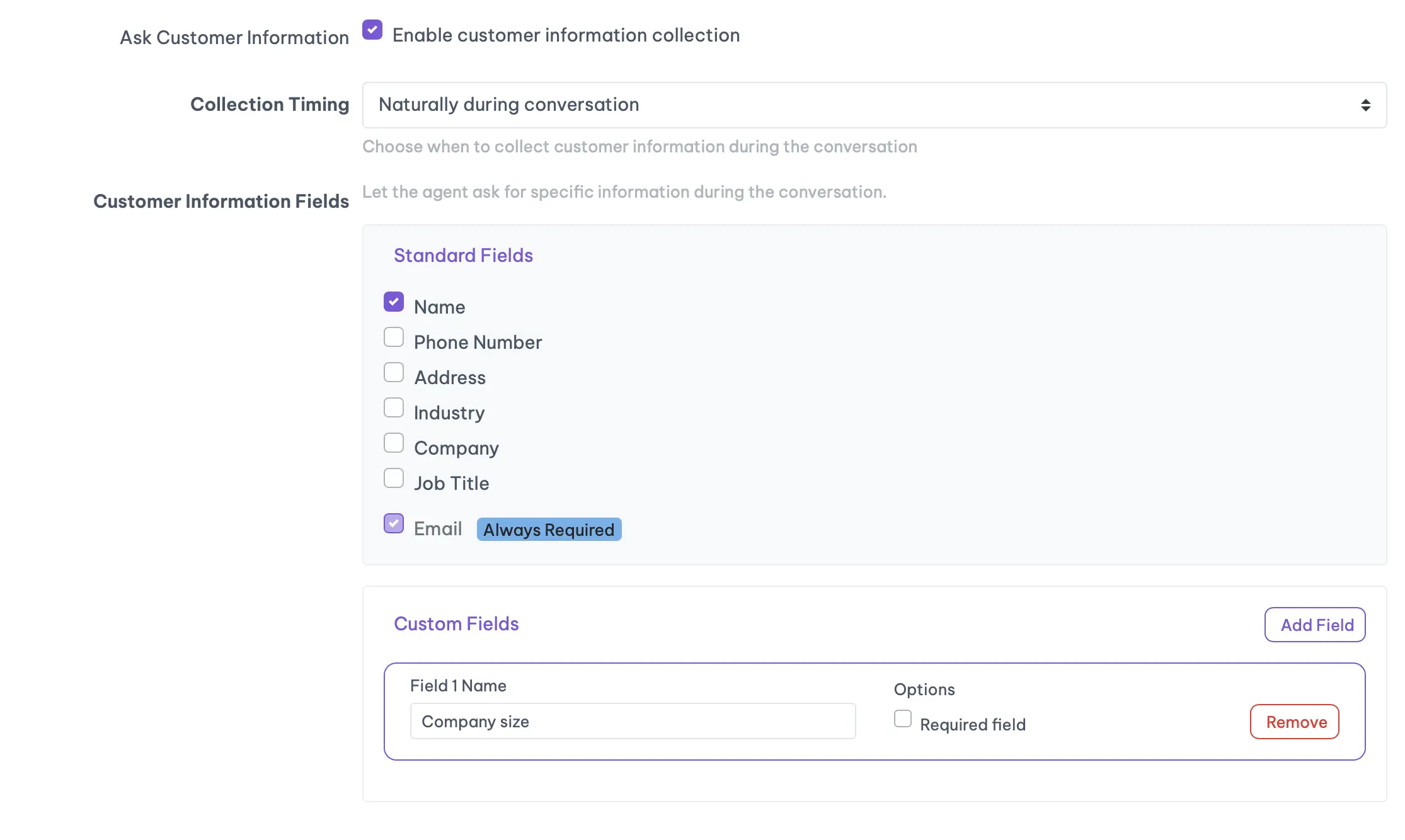Viewport: 1405px width, 840px height.
Task: Enable the Phone Number field checkbox
Action: tap(394, 338)
